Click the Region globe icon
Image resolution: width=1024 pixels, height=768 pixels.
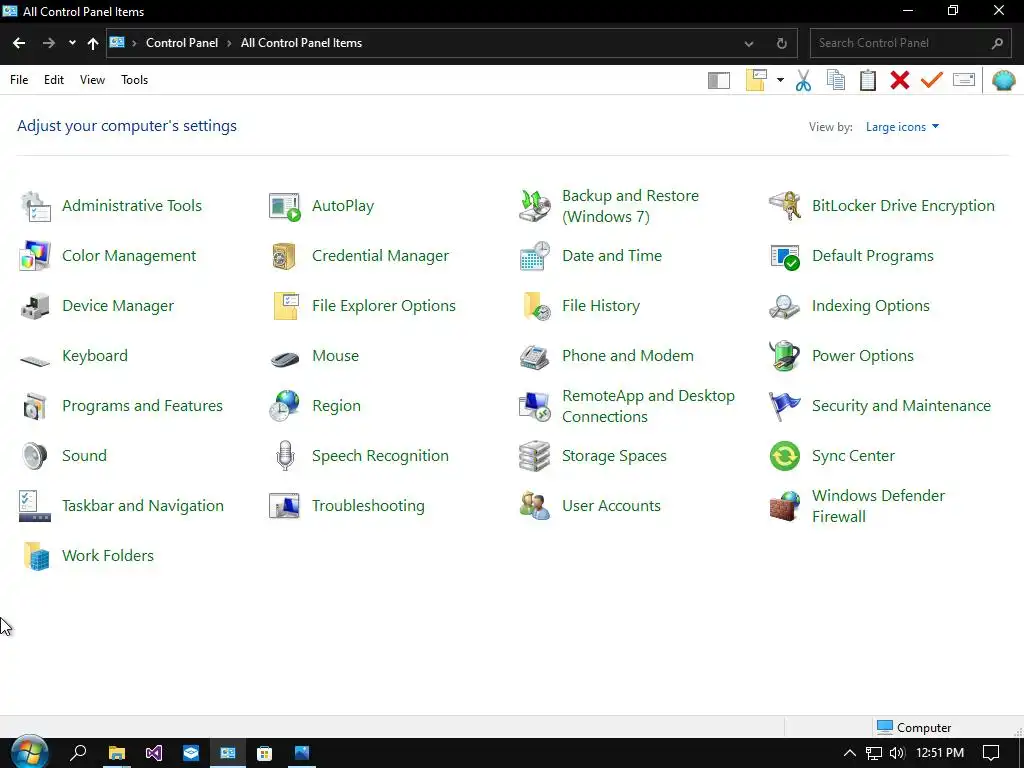pyautogui.click(x=285, y=406)
